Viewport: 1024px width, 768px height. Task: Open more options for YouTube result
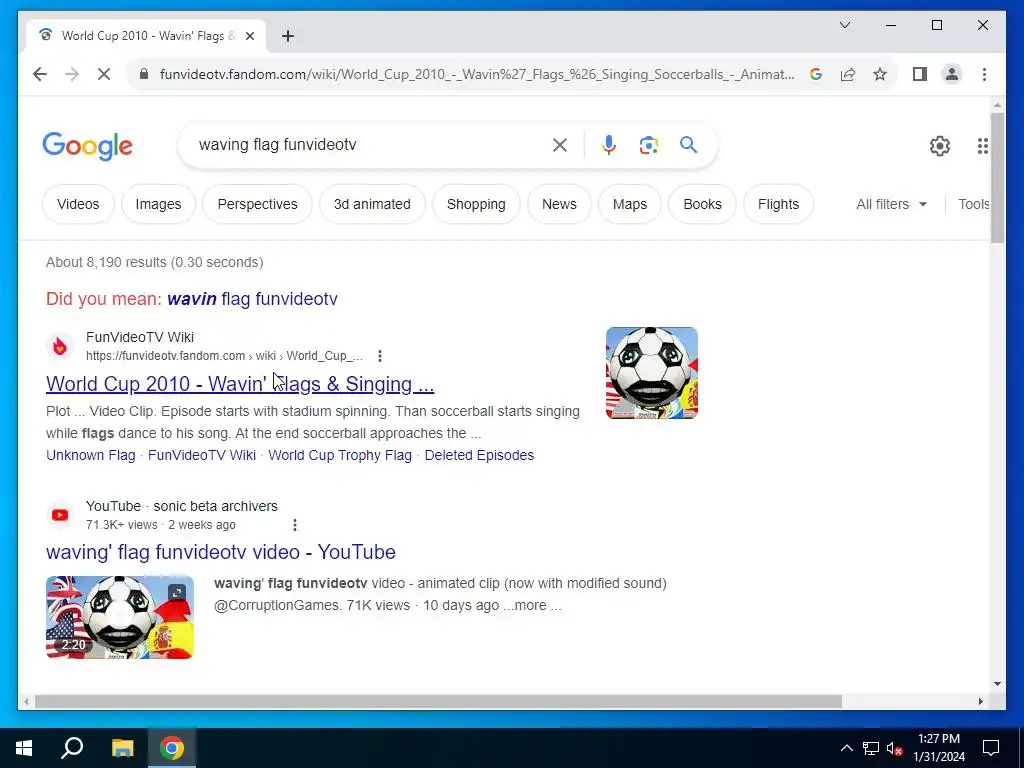295,525
